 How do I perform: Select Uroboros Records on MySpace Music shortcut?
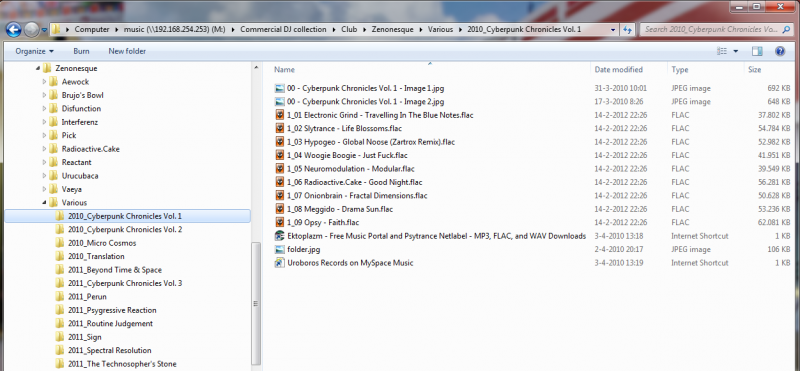(x=344, y=263)
